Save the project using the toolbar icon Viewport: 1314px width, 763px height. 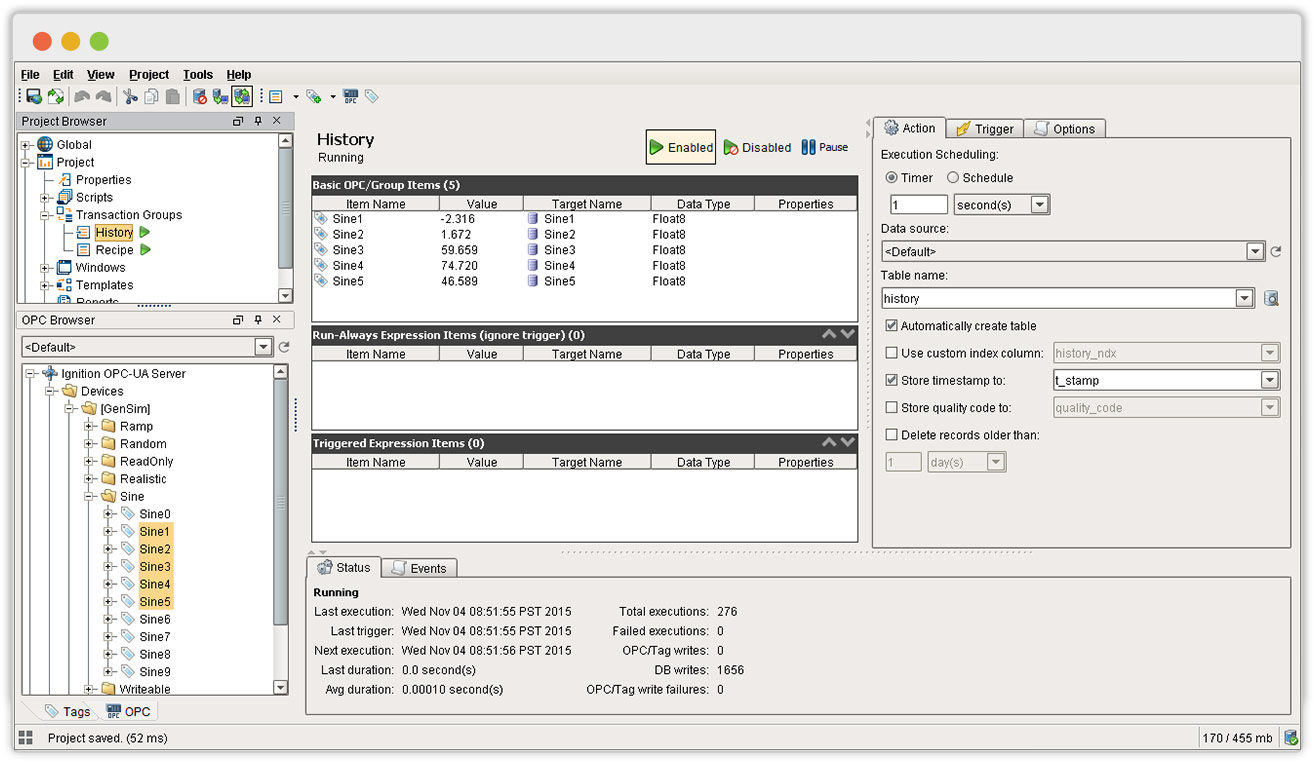pyautogui.click(x=34, y=96)
